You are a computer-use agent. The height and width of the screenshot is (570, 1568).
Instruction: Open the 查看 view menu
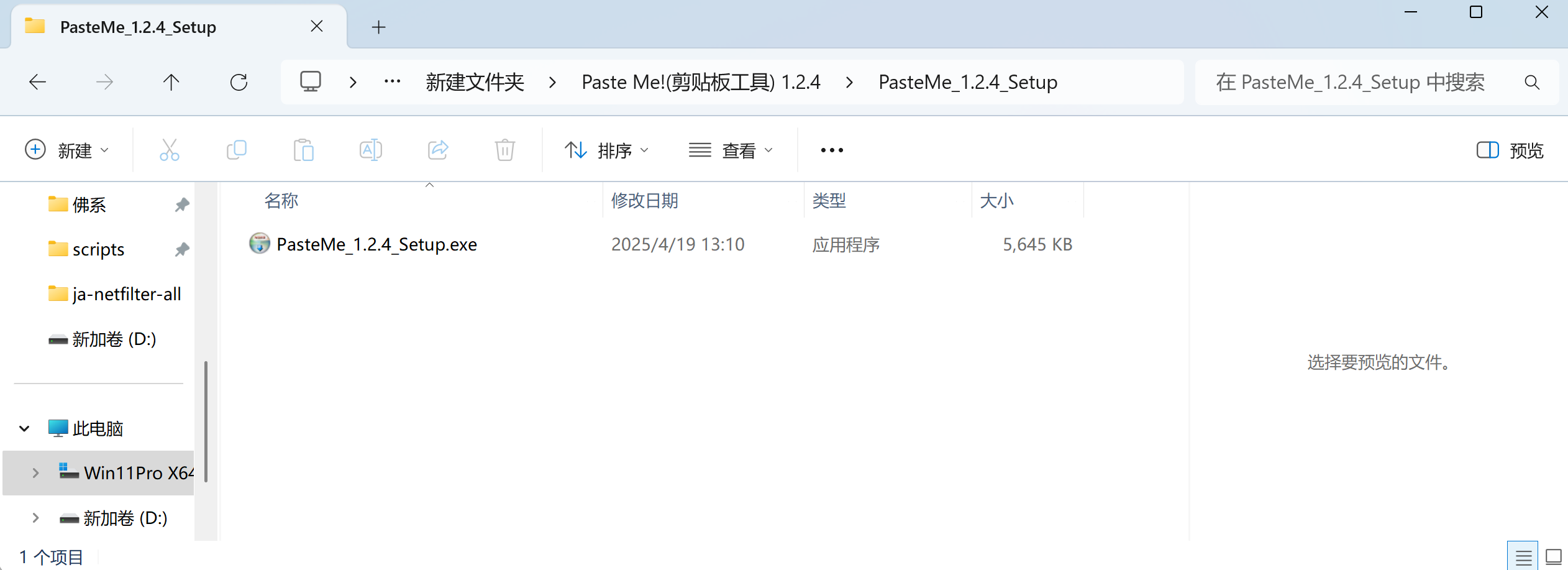(x=731, y=150)
